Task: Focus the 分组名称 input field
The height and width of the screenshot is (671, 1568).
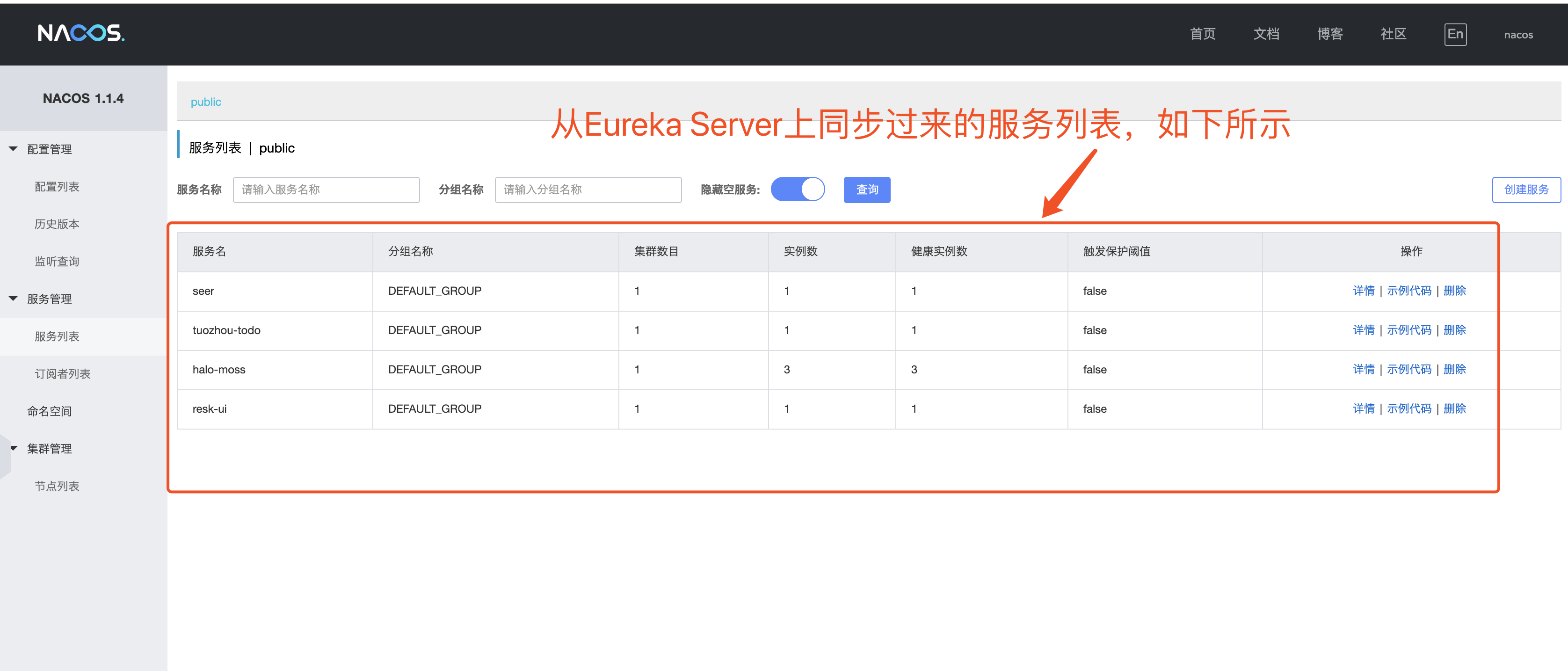Action: coord(588,190)
